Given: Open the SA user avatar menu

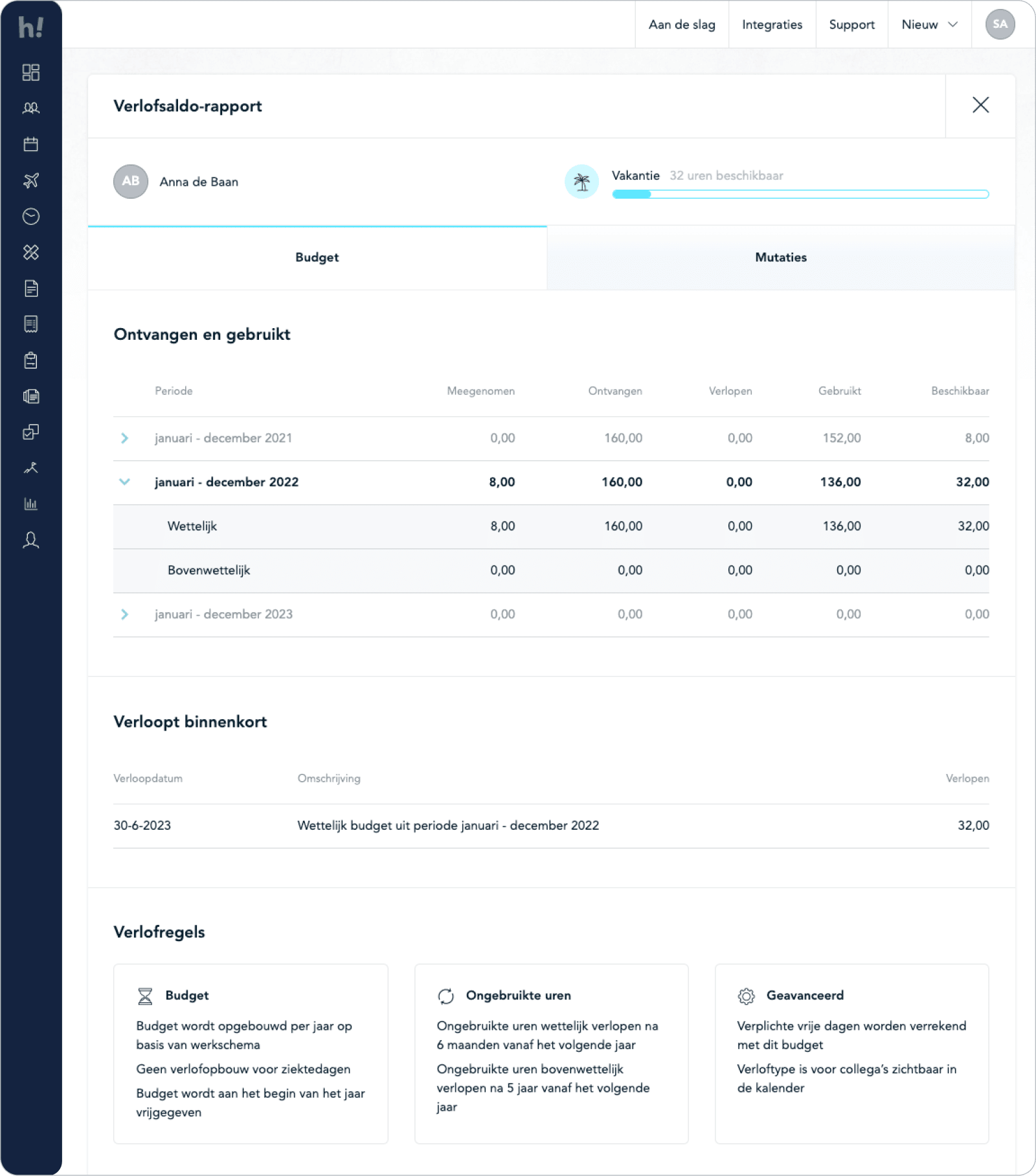Looking at the screenshot, I should click(1000, 25).
